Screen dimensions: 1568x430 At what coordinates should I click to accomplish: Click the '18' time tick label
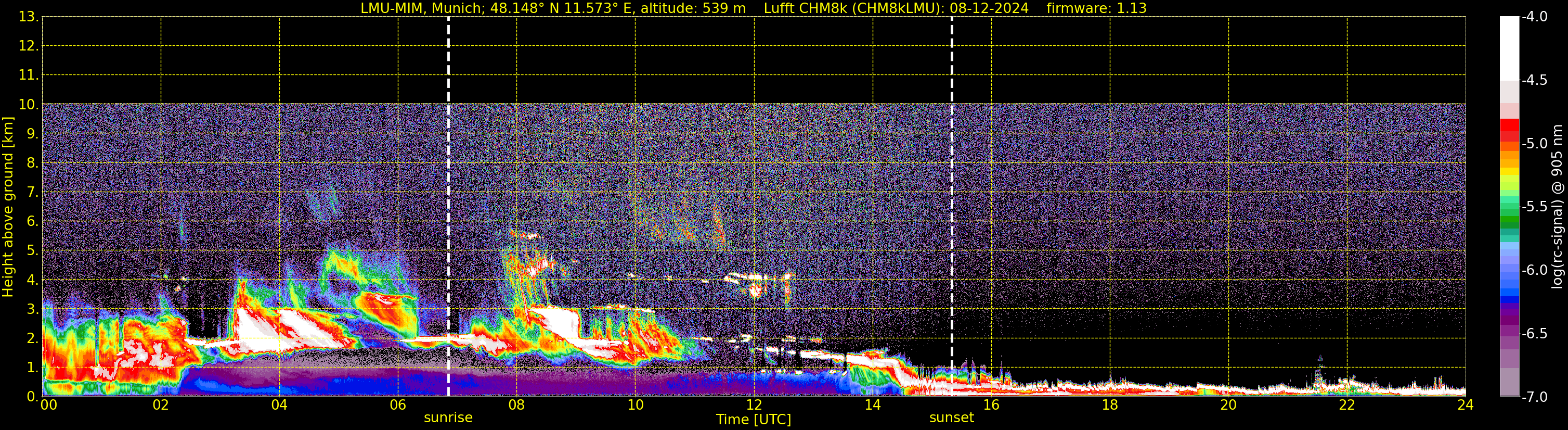[x=1110, y=405]
